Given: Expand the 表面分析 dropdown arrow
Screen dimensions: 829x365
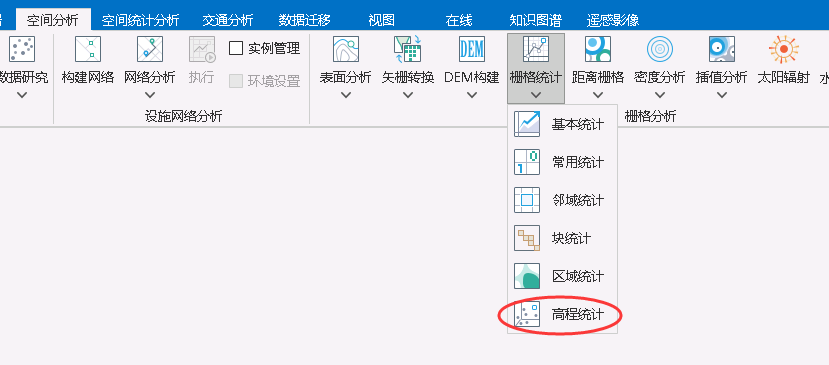Looking at the screenshot, I should [x=346, y=95].
